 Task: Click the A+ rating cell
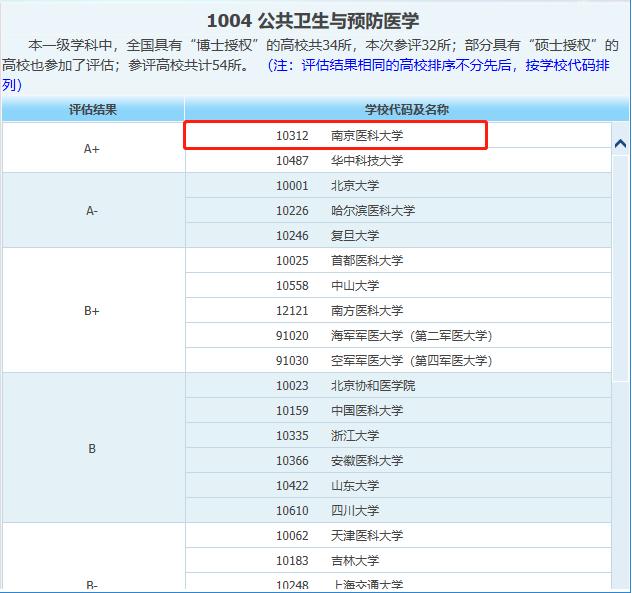click(x=93, y=148)
